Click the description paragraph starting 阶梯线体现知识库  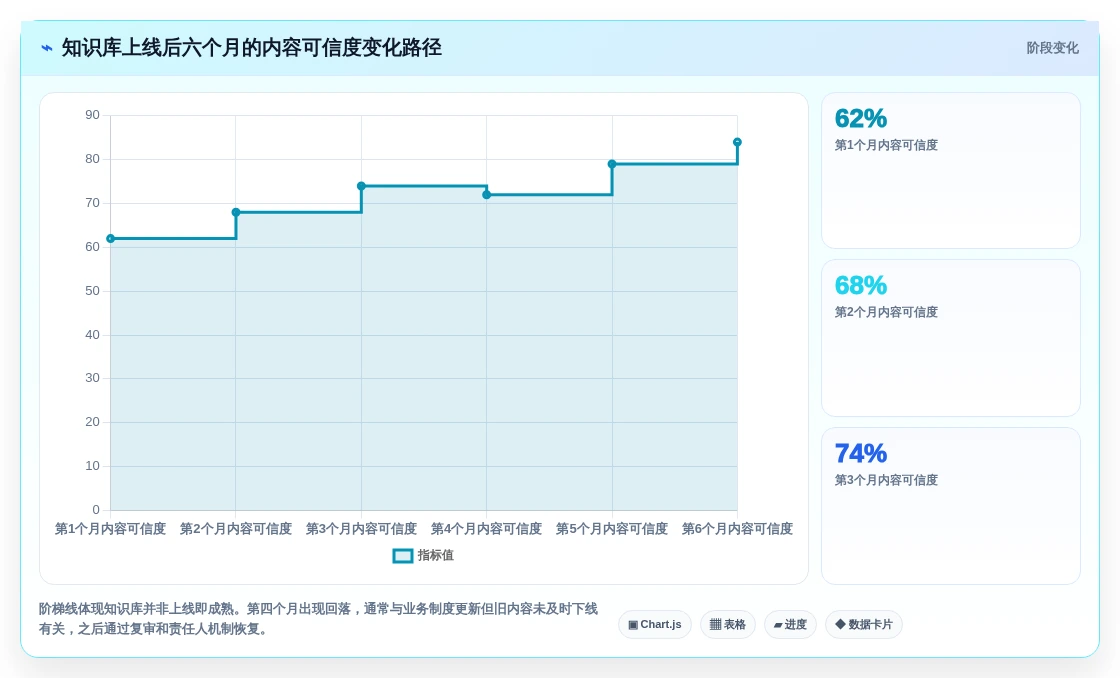click(x=318, y=619)
